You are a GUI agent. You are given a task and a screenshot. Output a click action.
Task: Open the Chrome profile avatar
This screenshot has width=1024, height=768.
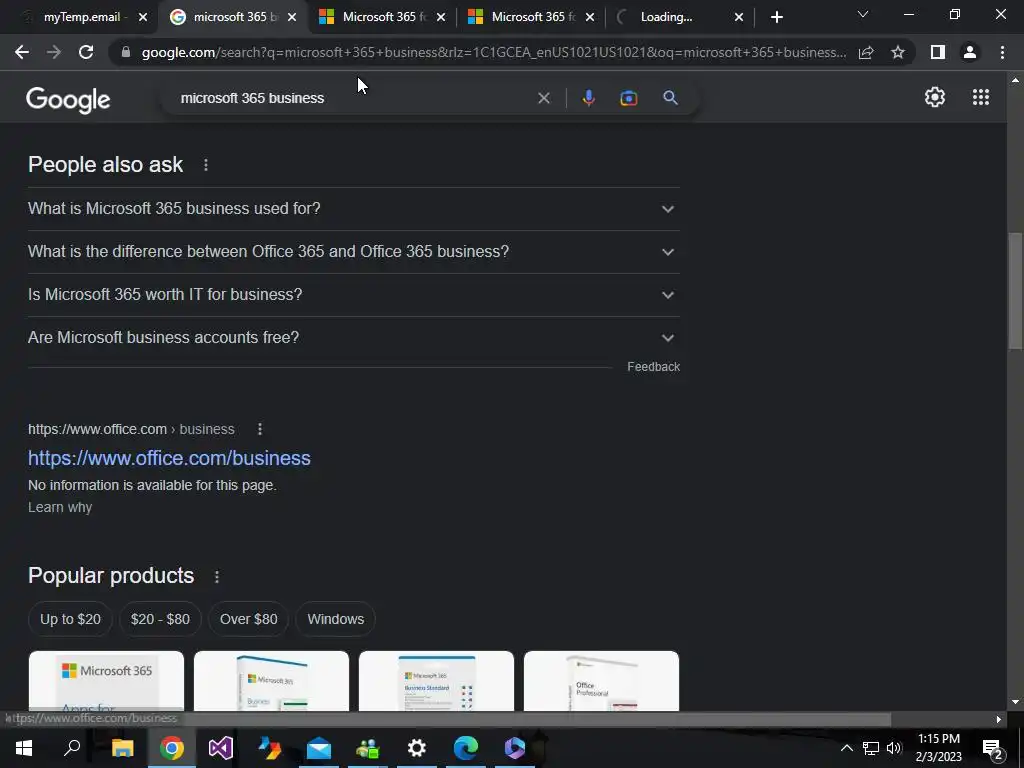click(970, 52)
